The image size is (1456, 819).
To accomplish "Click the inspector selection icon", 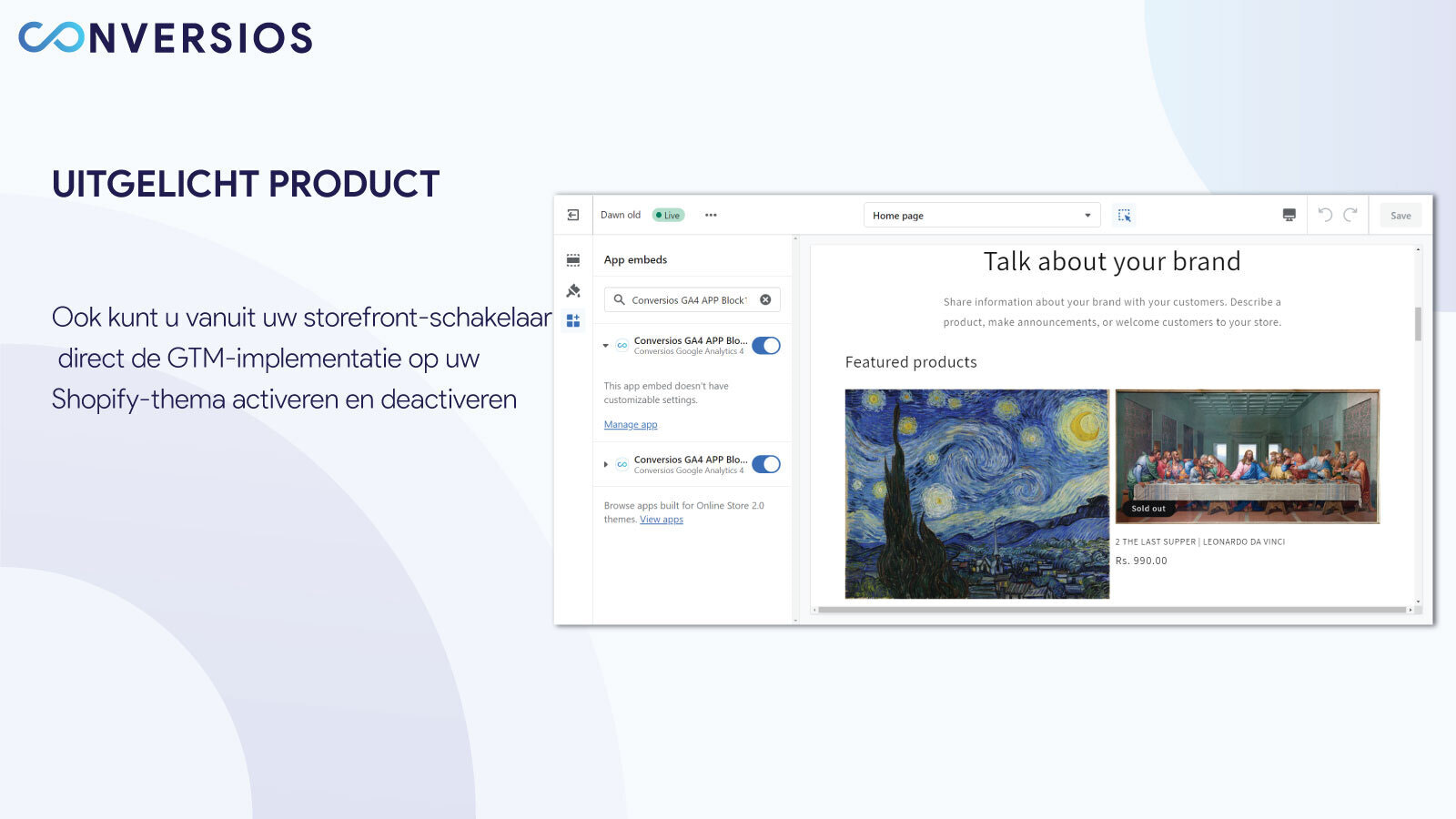I will coord(1125,216).
